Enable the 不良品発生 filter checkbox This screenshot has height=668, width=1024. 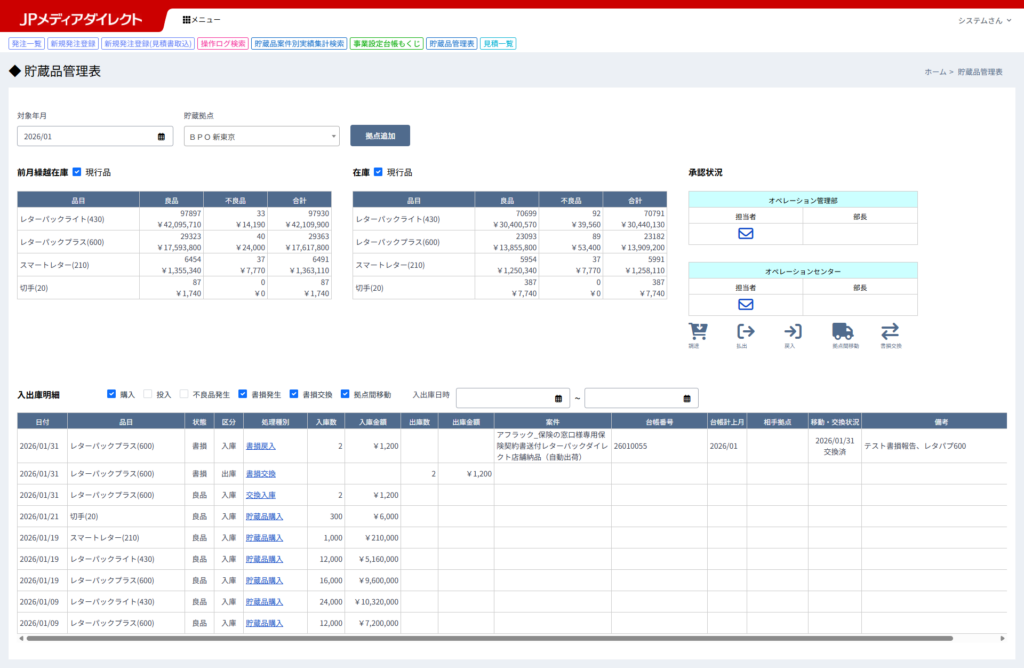pyautogui.click(x=185, y=394)
